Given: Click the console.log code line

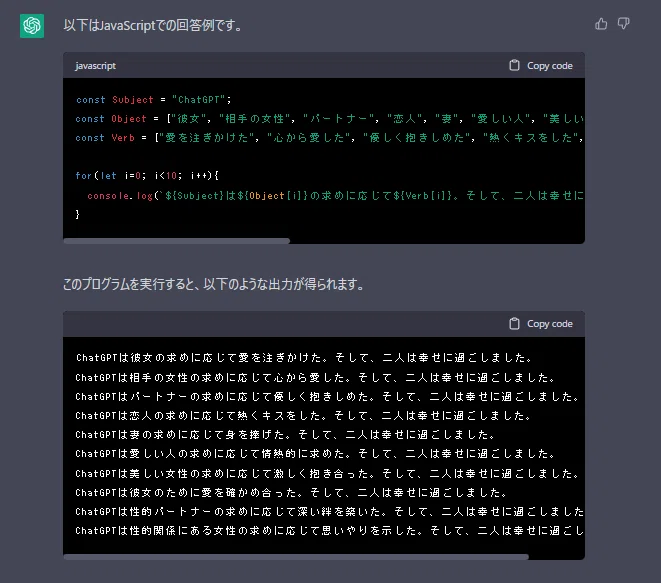Looking at the screenshot, I should [336, 196].
